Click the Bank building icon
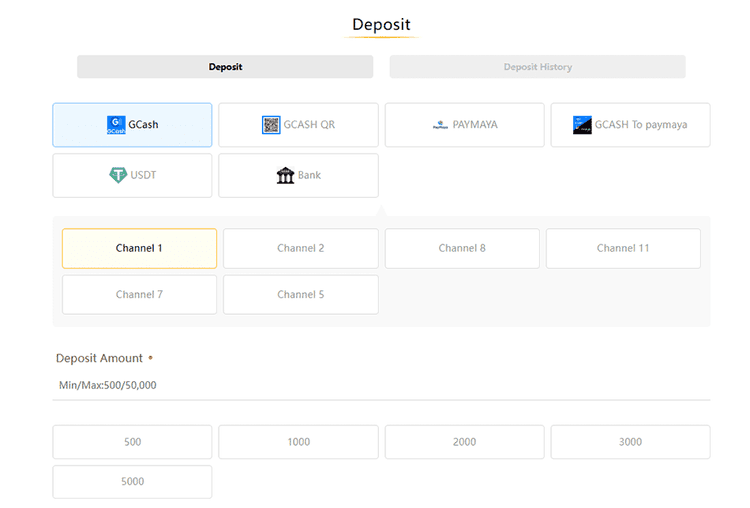 286,175
